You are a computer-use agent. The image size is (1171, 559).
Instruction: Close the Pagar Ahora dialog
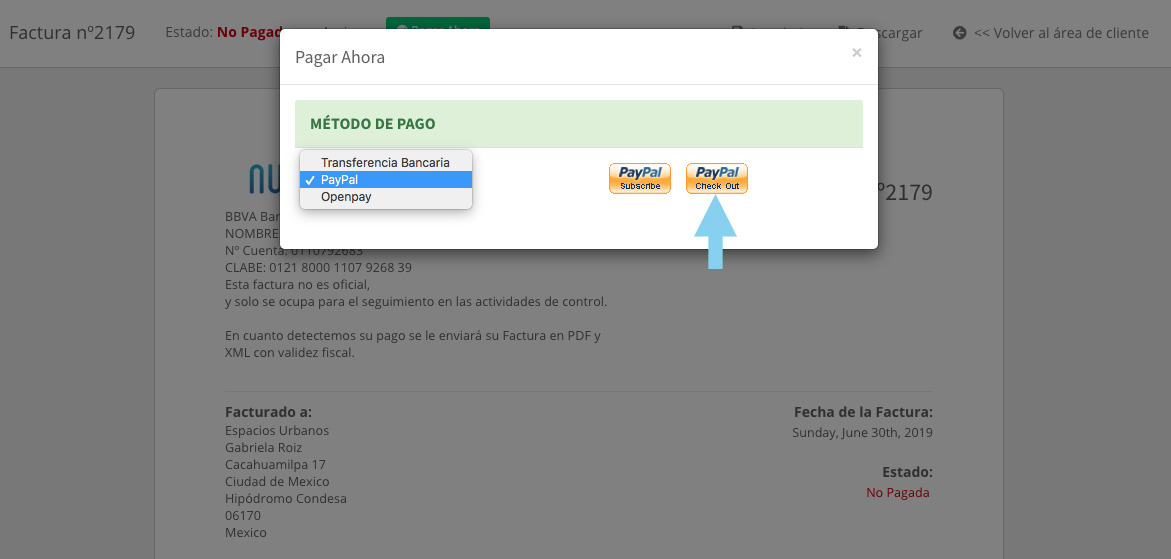(857, 52)
